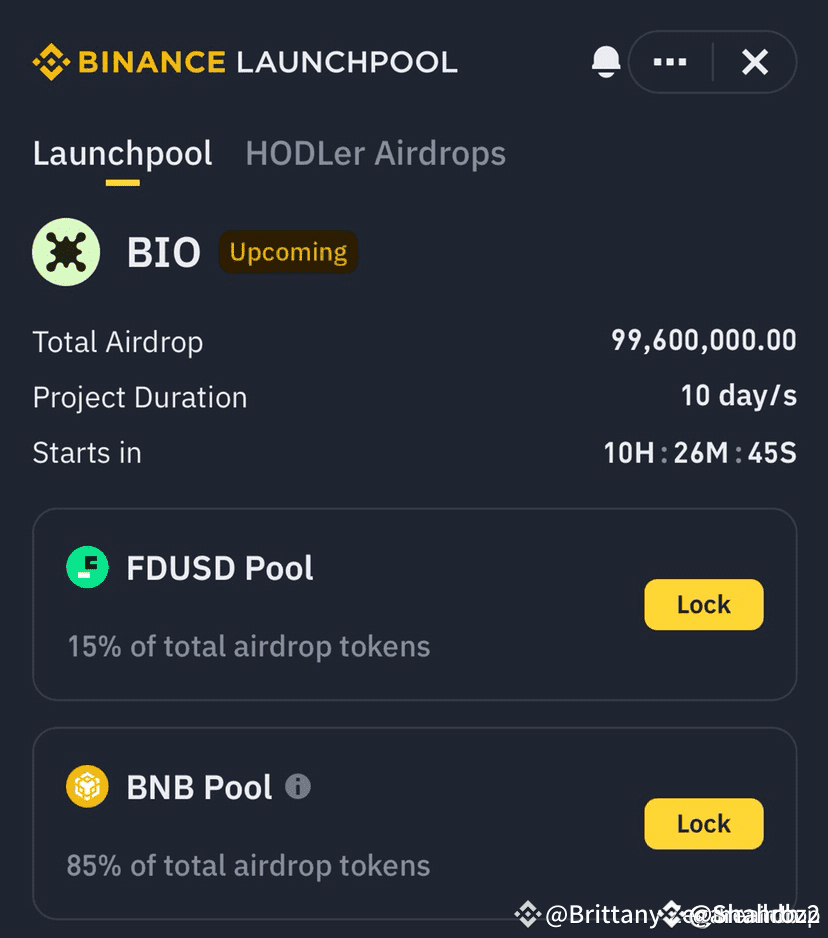Image resolution: width=828 pixels, height=938 pixels.
Task: Switch to the HODLer Airdrops tab
Action: [376, 154]
